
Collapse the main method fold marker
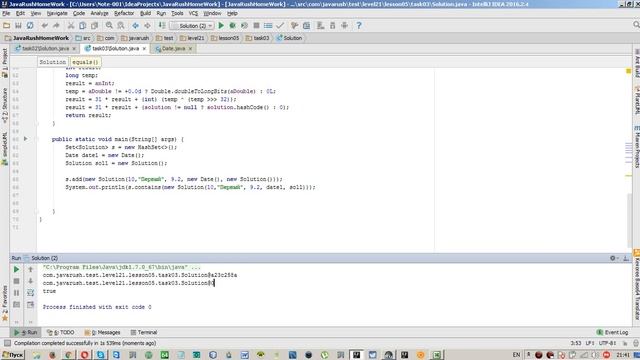click(36, 139)
